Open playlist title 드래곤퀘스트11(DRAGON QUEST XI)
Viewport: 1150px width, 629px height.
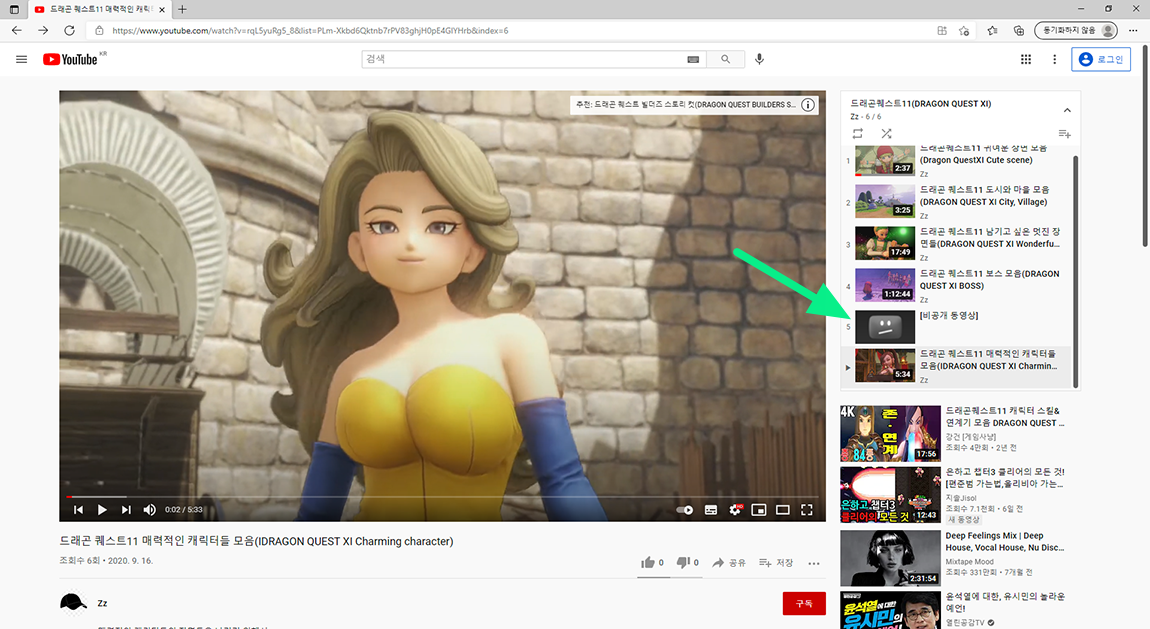pyautogui.click(x=920, y=104)
